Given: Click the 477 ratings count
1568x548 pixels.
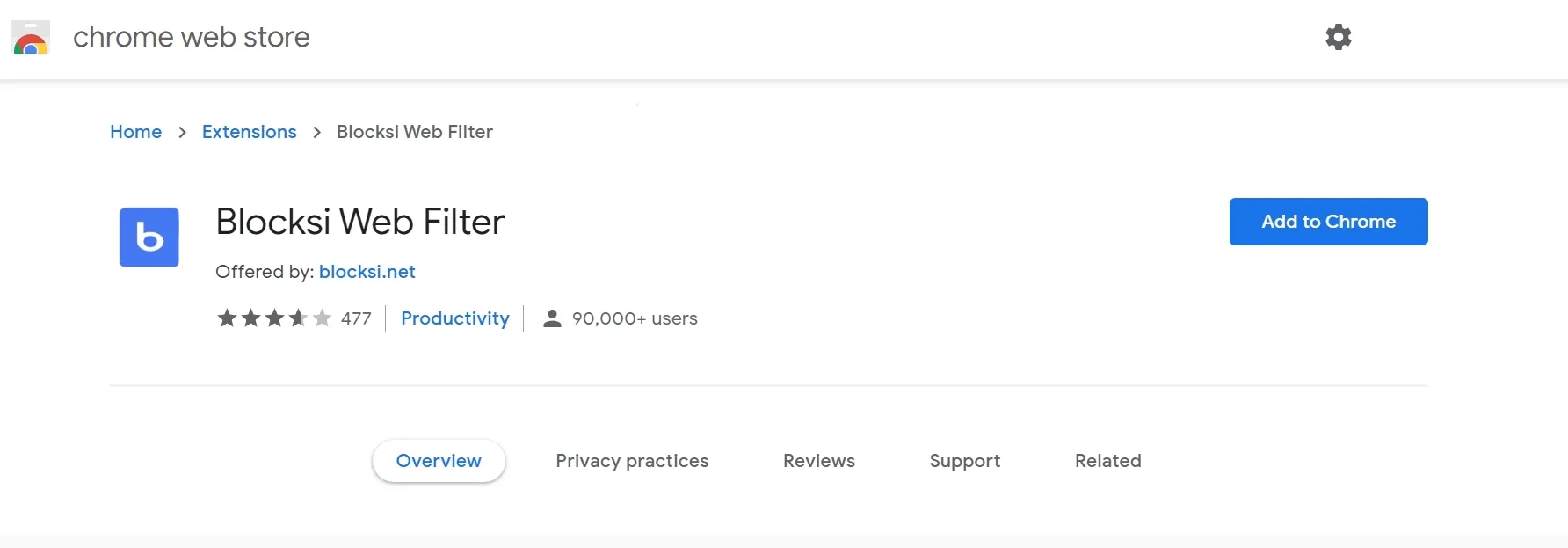Looking at the screenshot, I should pos(356,318).
